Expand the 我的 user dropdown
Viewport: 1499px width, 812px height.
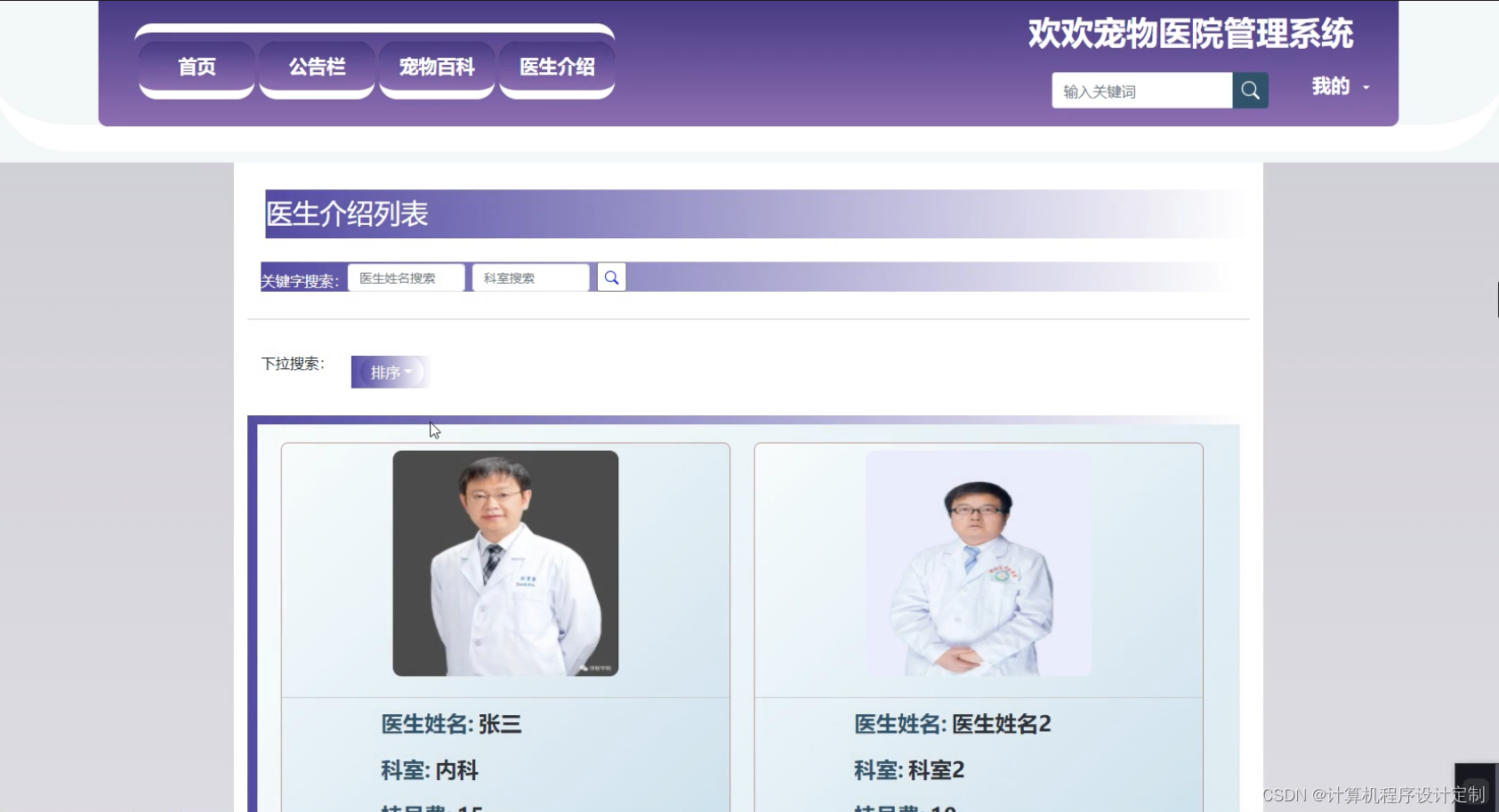click(x=1341, y=86)
